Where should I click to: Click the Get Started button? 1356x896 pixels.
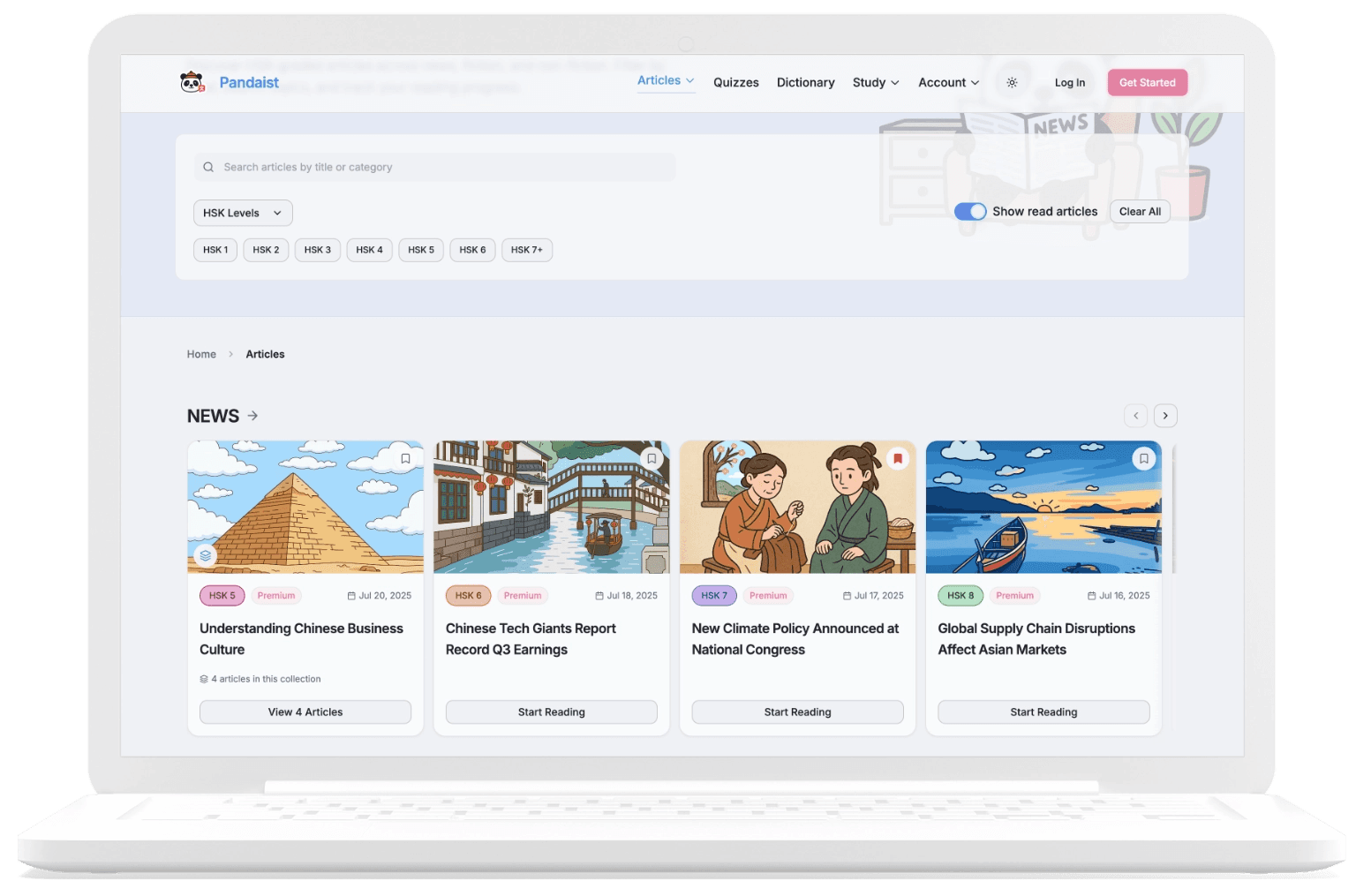point(1148,82)
